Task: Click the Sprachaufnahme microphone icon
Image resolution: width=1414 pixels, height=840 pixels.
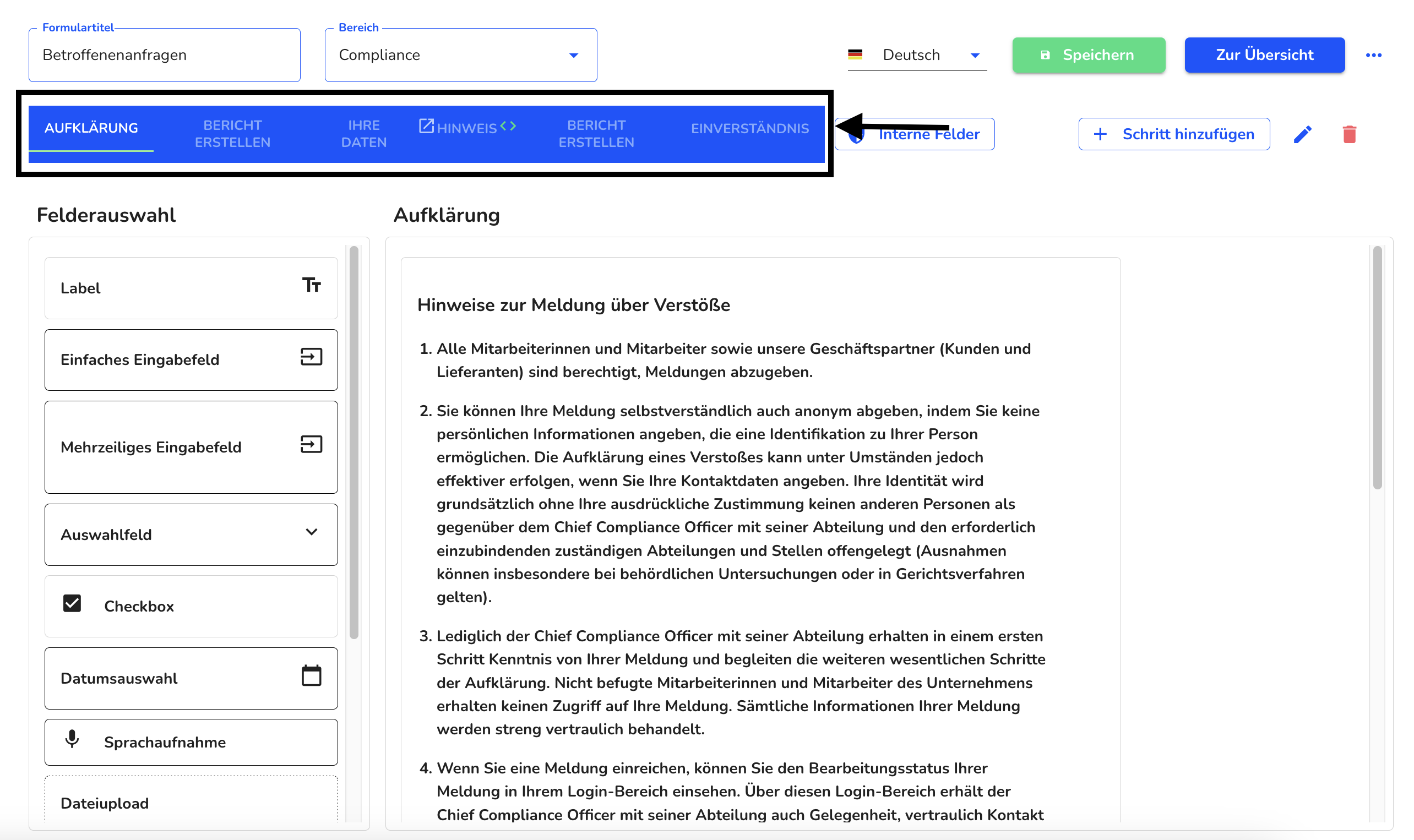Action: point(72,739)
